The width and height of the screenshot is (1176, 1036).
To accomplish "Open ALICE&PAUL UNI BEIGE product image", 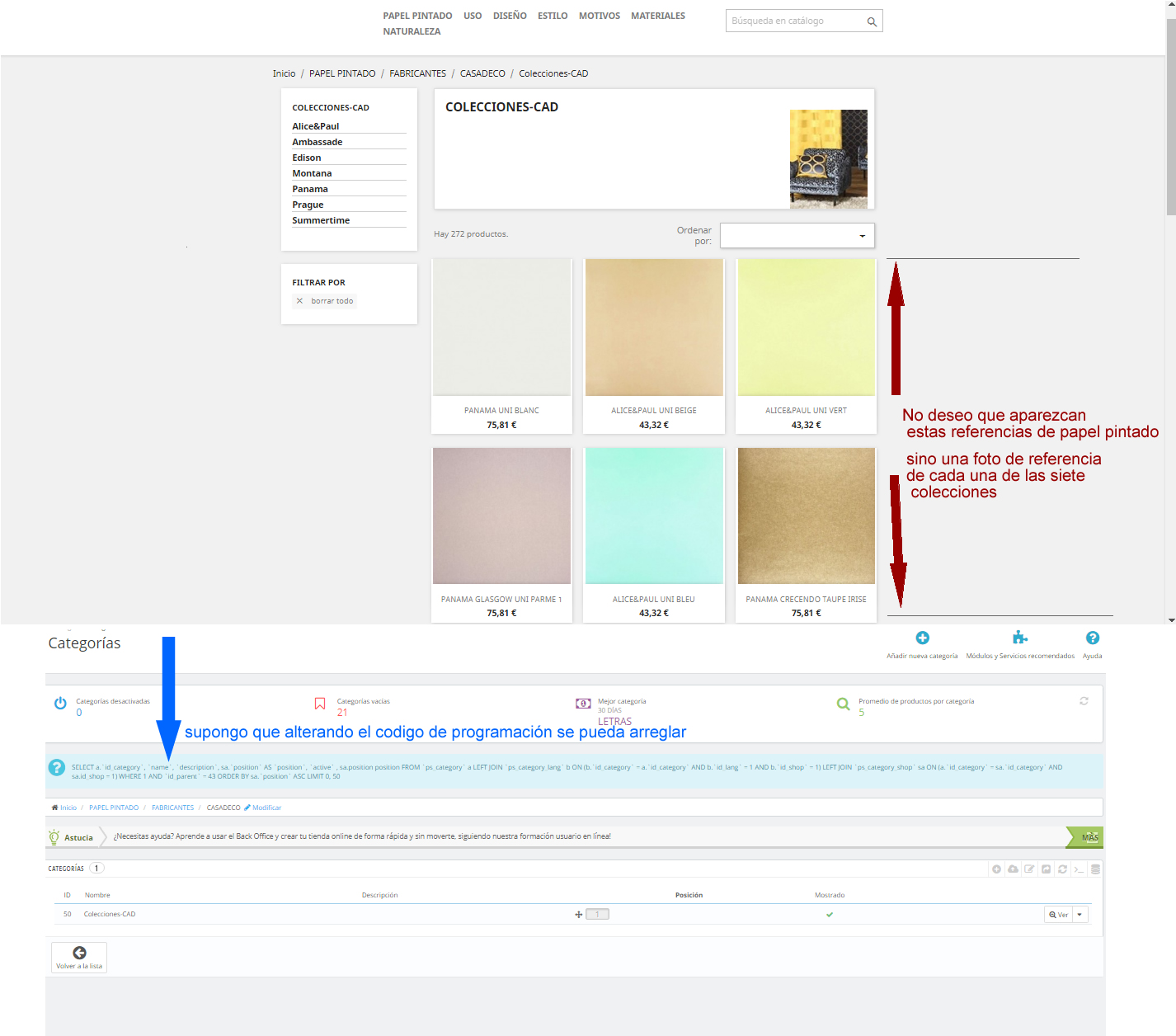I will point(654,327).
